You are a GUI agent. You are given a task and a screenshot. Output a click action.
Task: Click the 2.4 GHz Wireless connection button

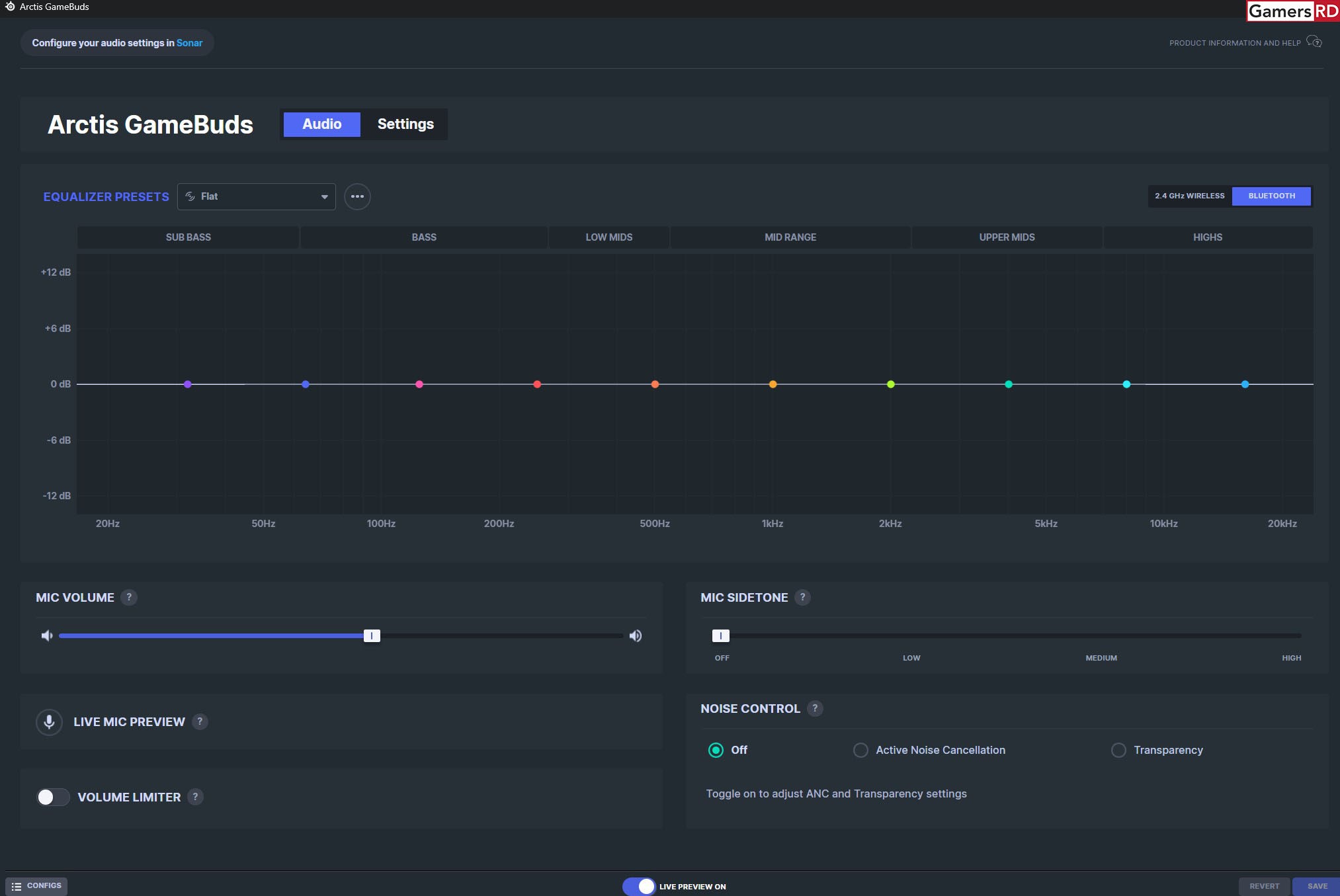coord(1189,196)
